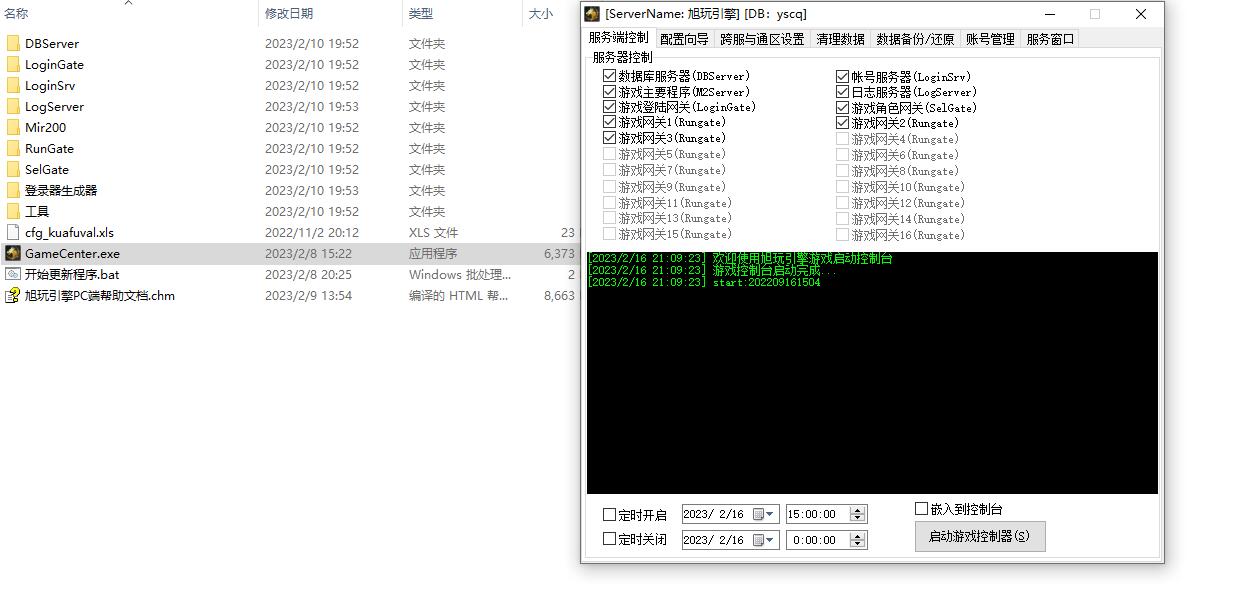Click the 启动游戏控制器(S) button
The width and height of the screenshot is (1236, 591).
(x=979, y=536)
